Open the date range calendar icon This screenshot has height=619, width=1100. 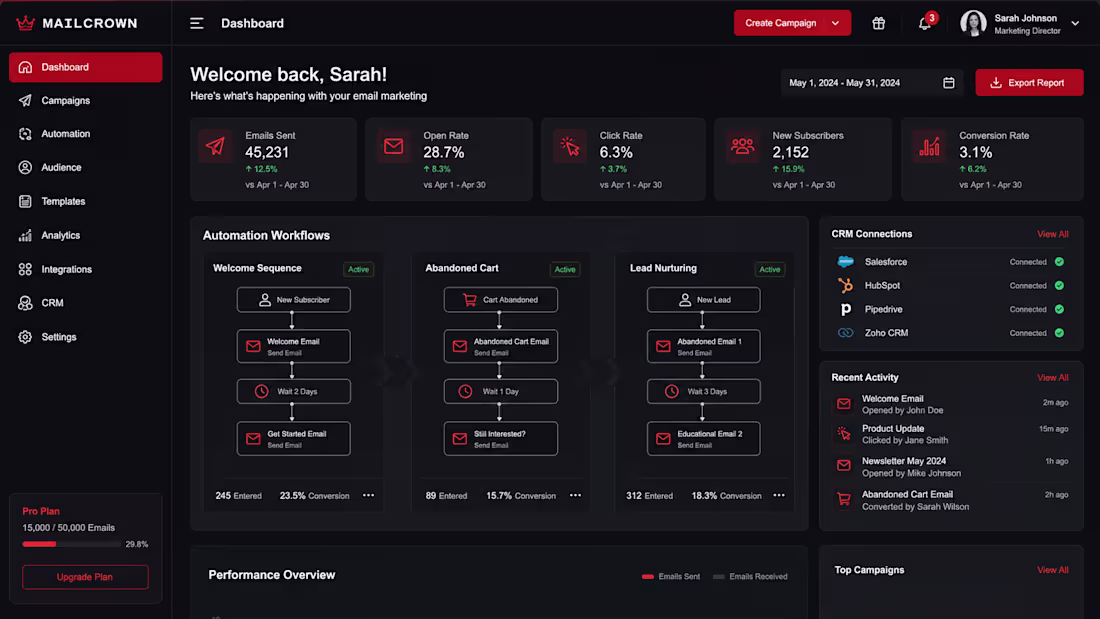pyautogui.click(x=948, y=83)
